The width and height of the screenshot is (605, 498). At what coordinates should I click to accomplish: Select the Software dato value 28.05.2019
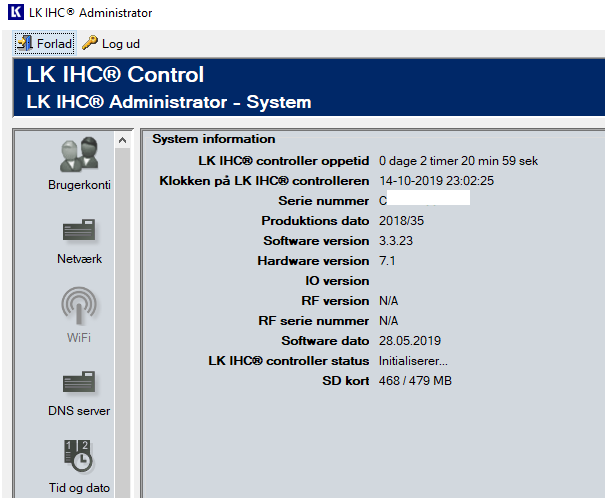[410, 341]
